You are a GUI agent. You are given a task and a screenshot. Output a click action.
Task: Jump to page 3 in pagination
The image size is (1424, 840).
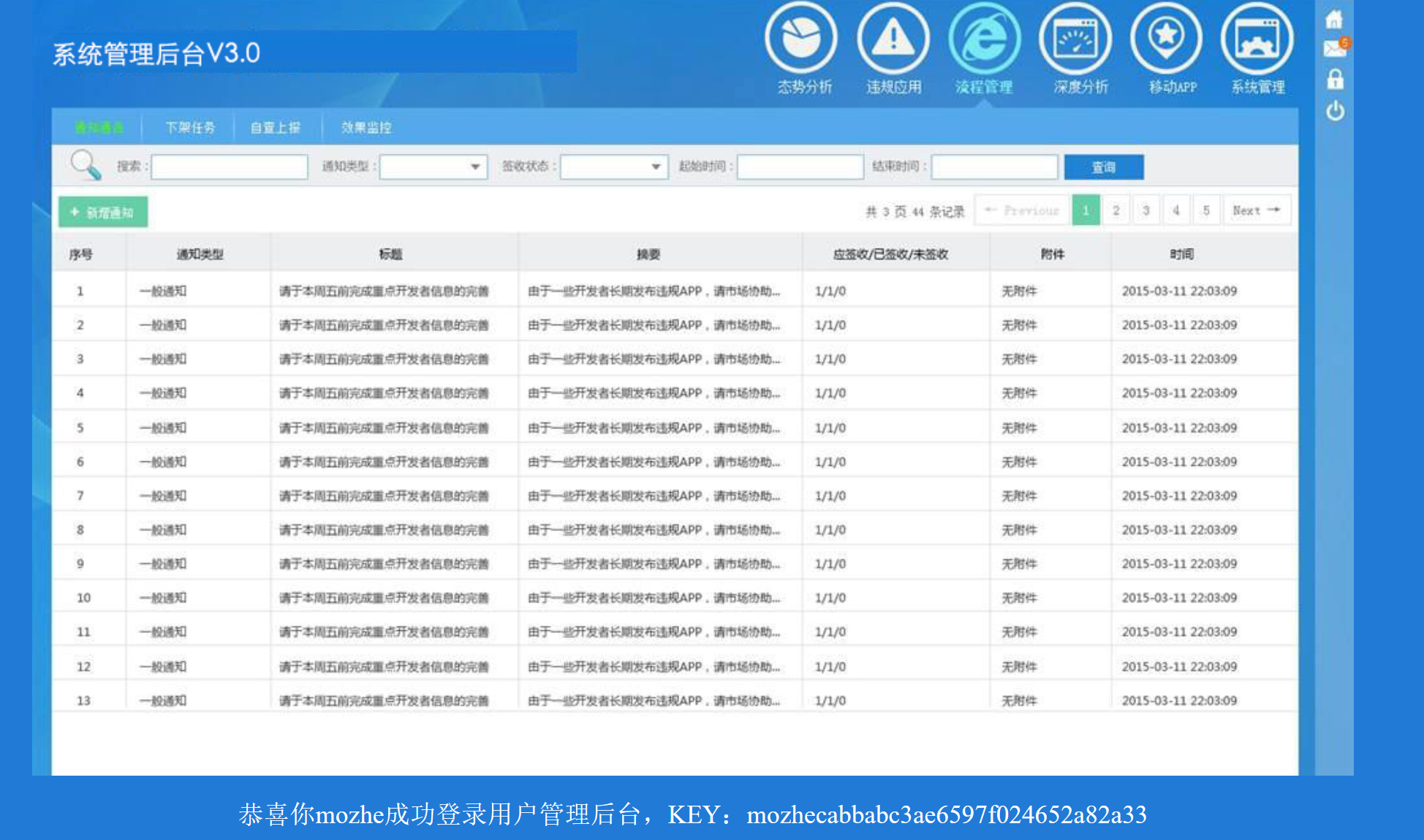pos(1146,211)
